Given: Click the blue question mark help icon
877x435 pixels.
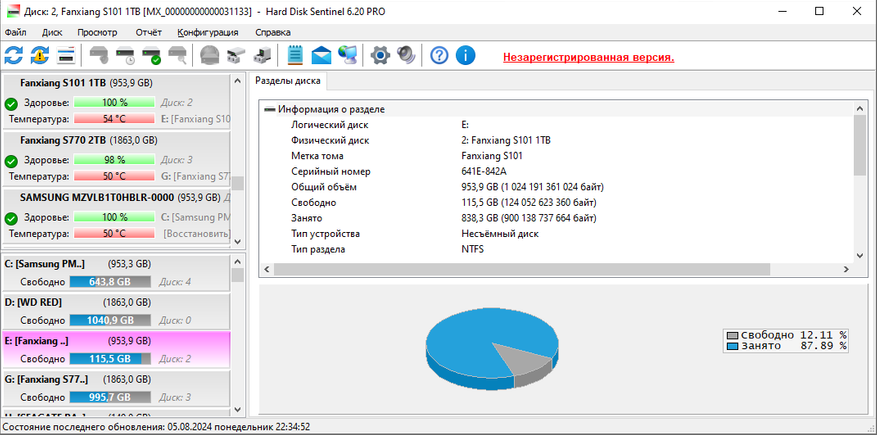Looking at the screenshot, I should tap(439, 55).
